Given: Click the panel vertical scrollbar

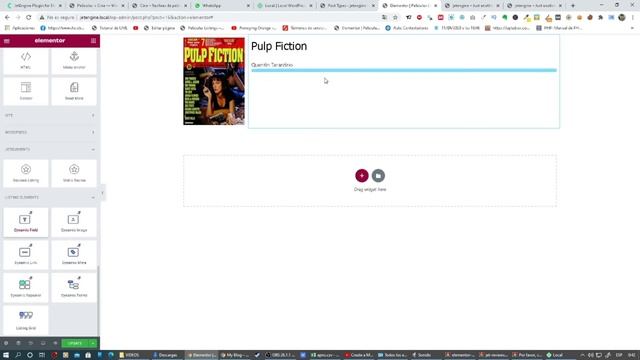Looking at the screenshot, I should [x=98, y=300].
